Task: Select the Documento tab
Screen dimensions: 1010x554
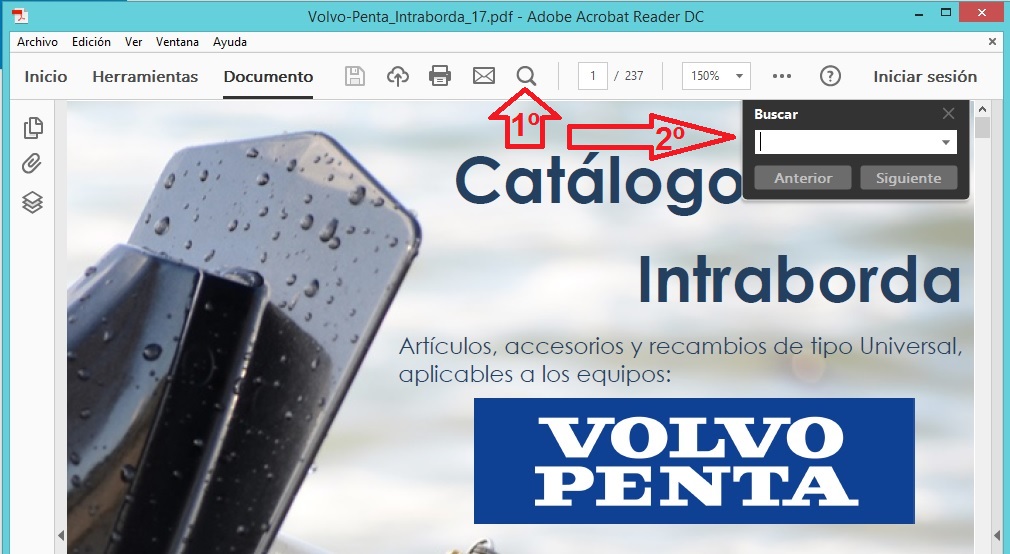Action: click(268, 76)
